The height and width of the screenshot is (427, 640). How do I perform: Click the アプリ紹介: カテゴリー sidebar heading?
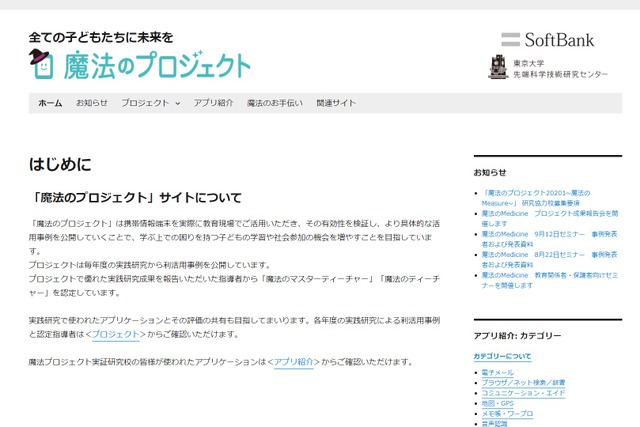pos(517,336)
